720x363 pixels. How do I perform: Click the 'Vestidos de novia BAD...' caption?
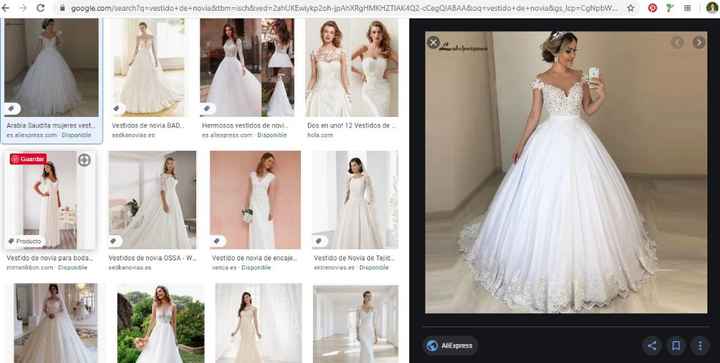[148, 125]
